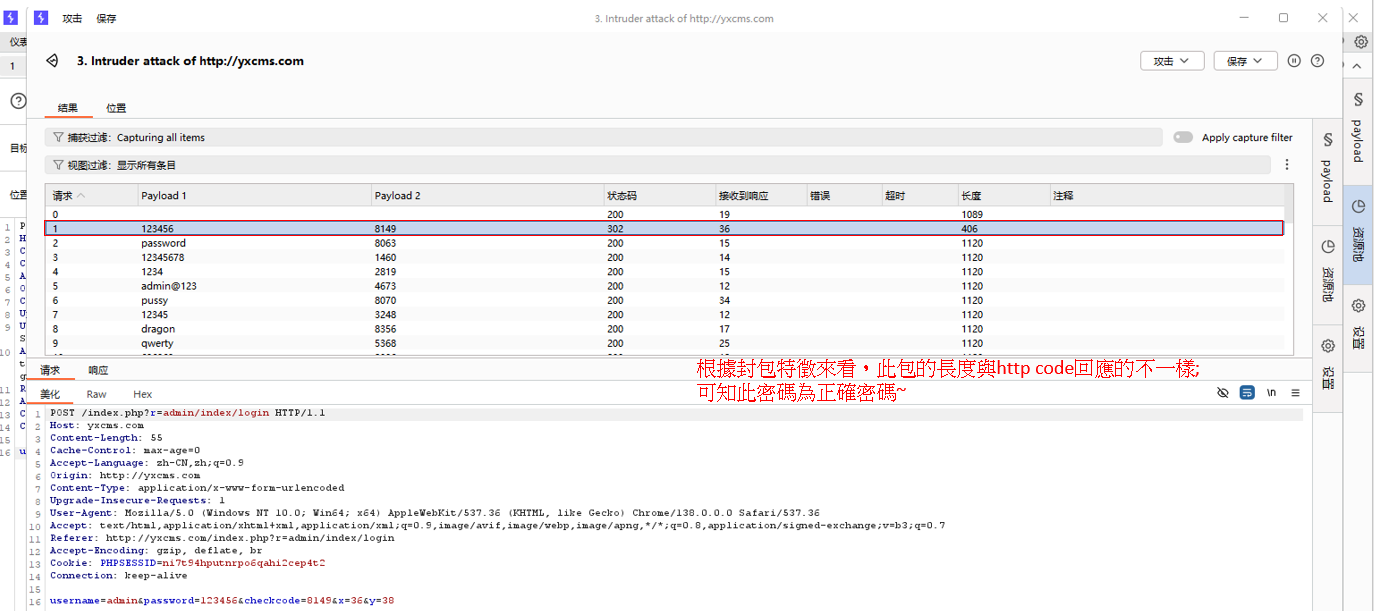This screenshot has height=611, width=1374.
Task: Click the 8149 Payload 2 cell
Action: click(385, 229)
